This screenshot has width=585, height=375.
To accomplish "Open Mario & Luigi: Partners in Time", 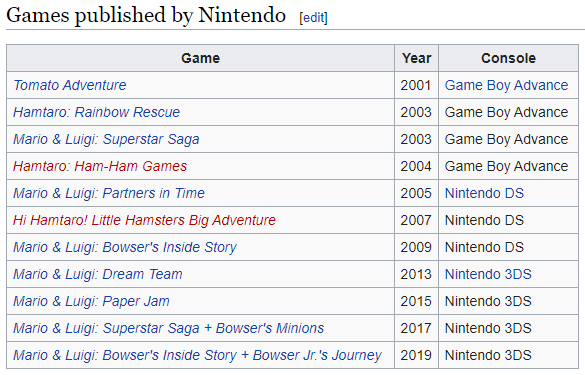I will [109, 193].
